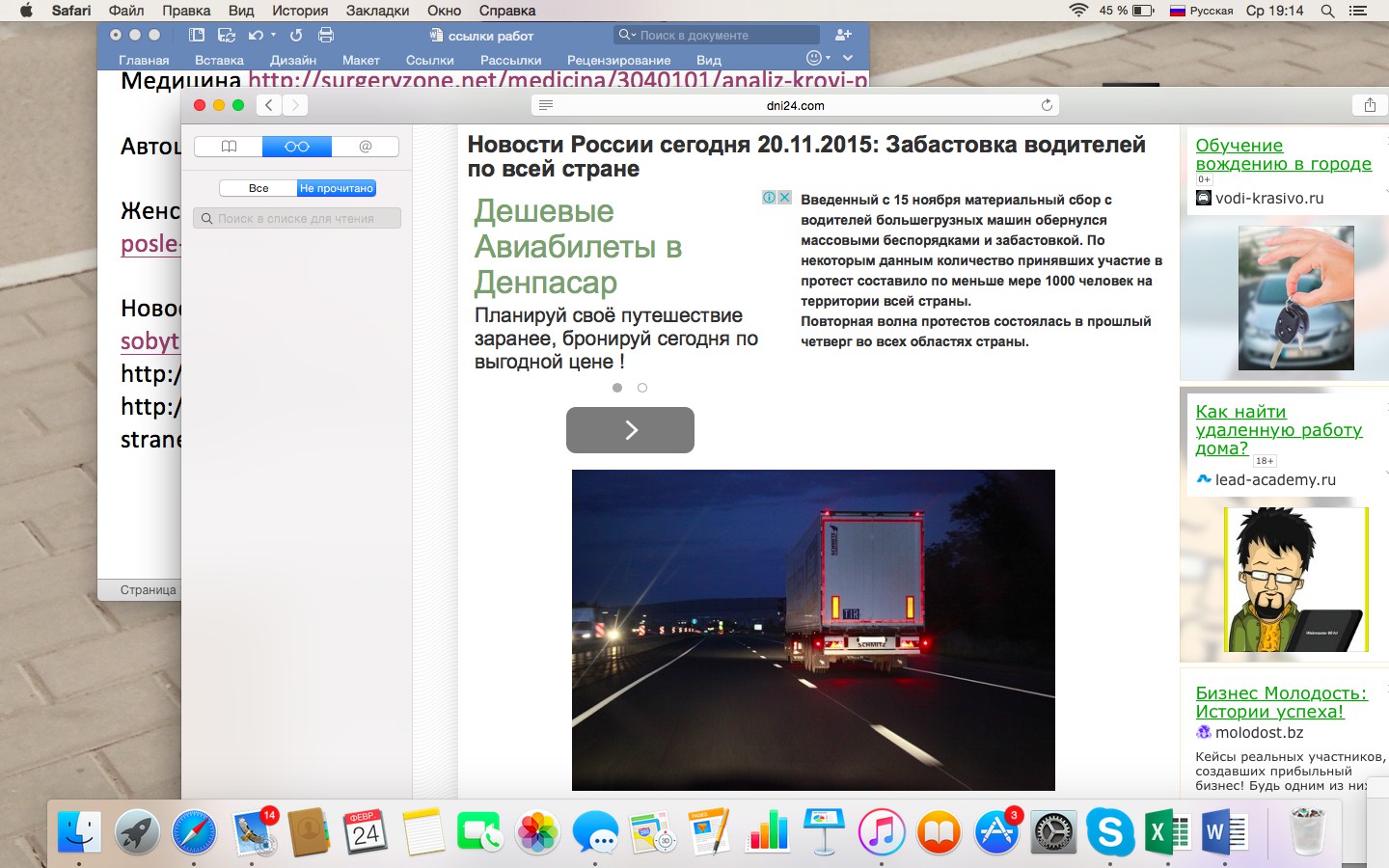
Task: Open Microsoft Excel from the Dock
Action: pyautogui.click(x=1167, y=830)
